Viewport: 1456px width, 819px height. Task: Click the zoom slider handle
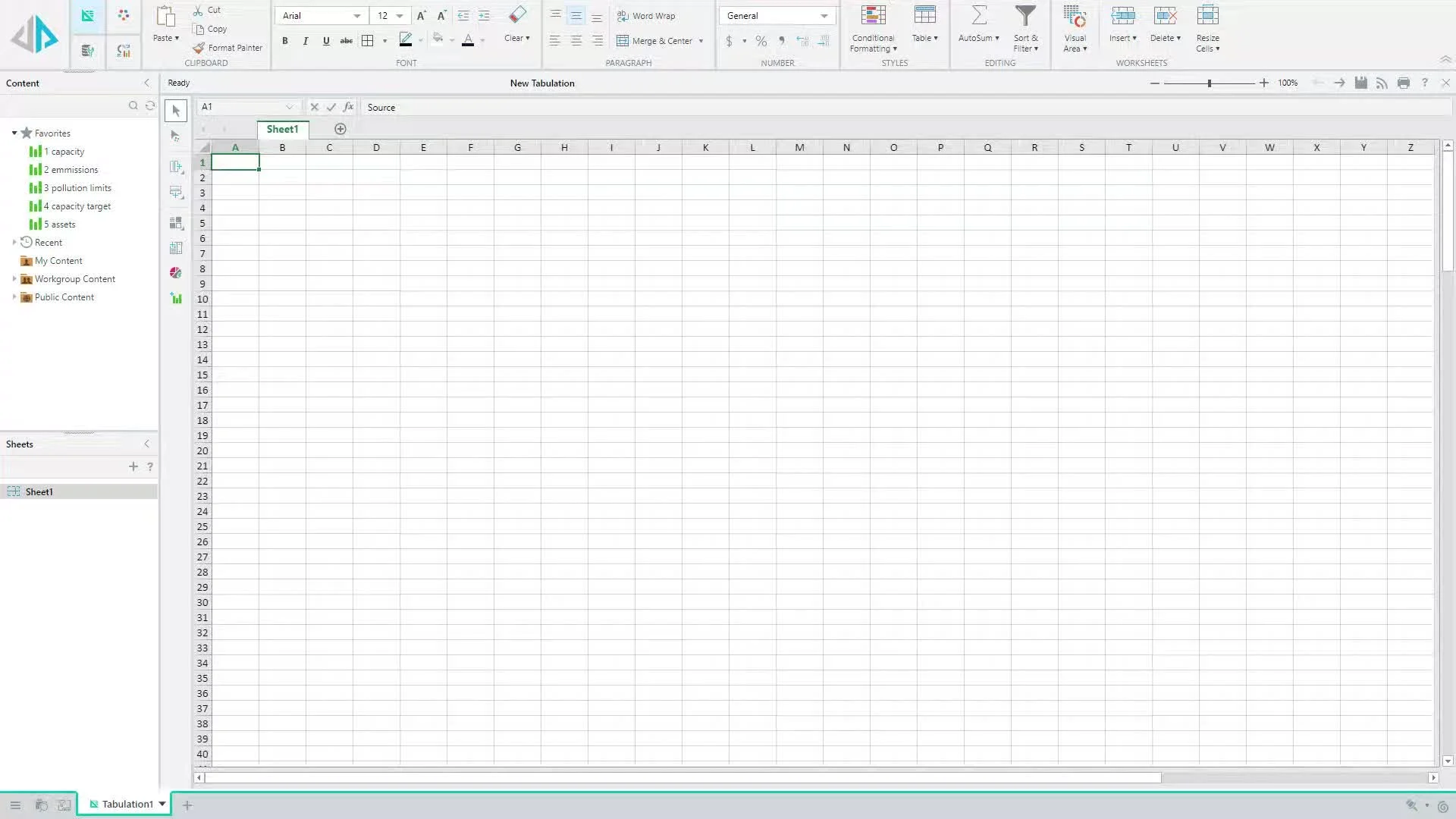1210,83
